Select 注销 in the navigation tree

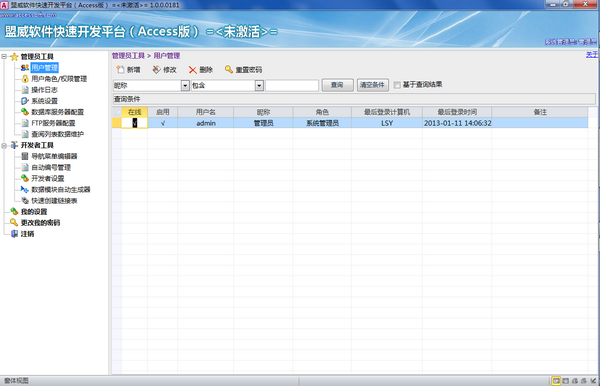pos(27,233)
